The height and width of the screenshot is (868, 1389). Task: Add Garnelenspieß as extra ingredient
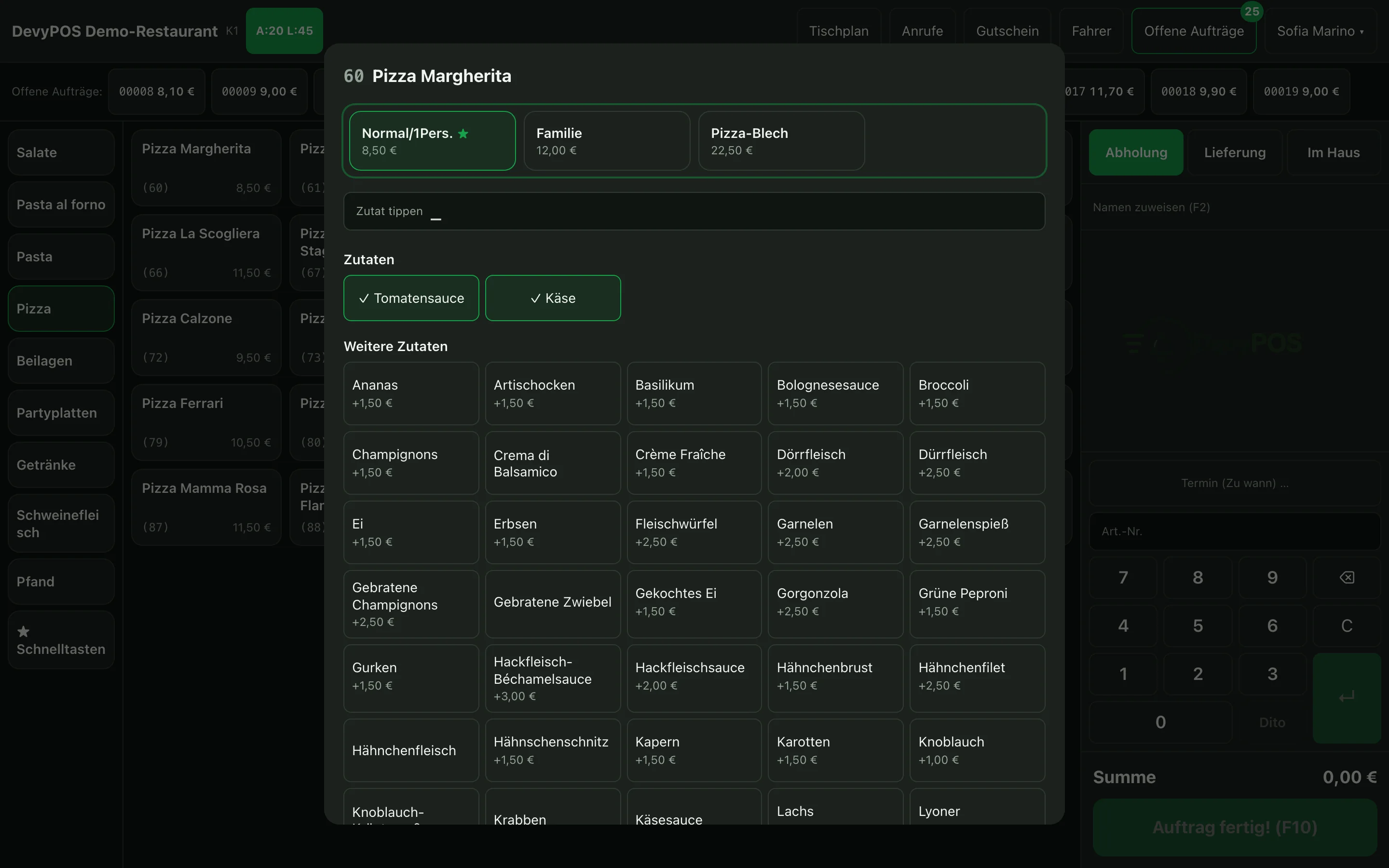pos(977,532)
